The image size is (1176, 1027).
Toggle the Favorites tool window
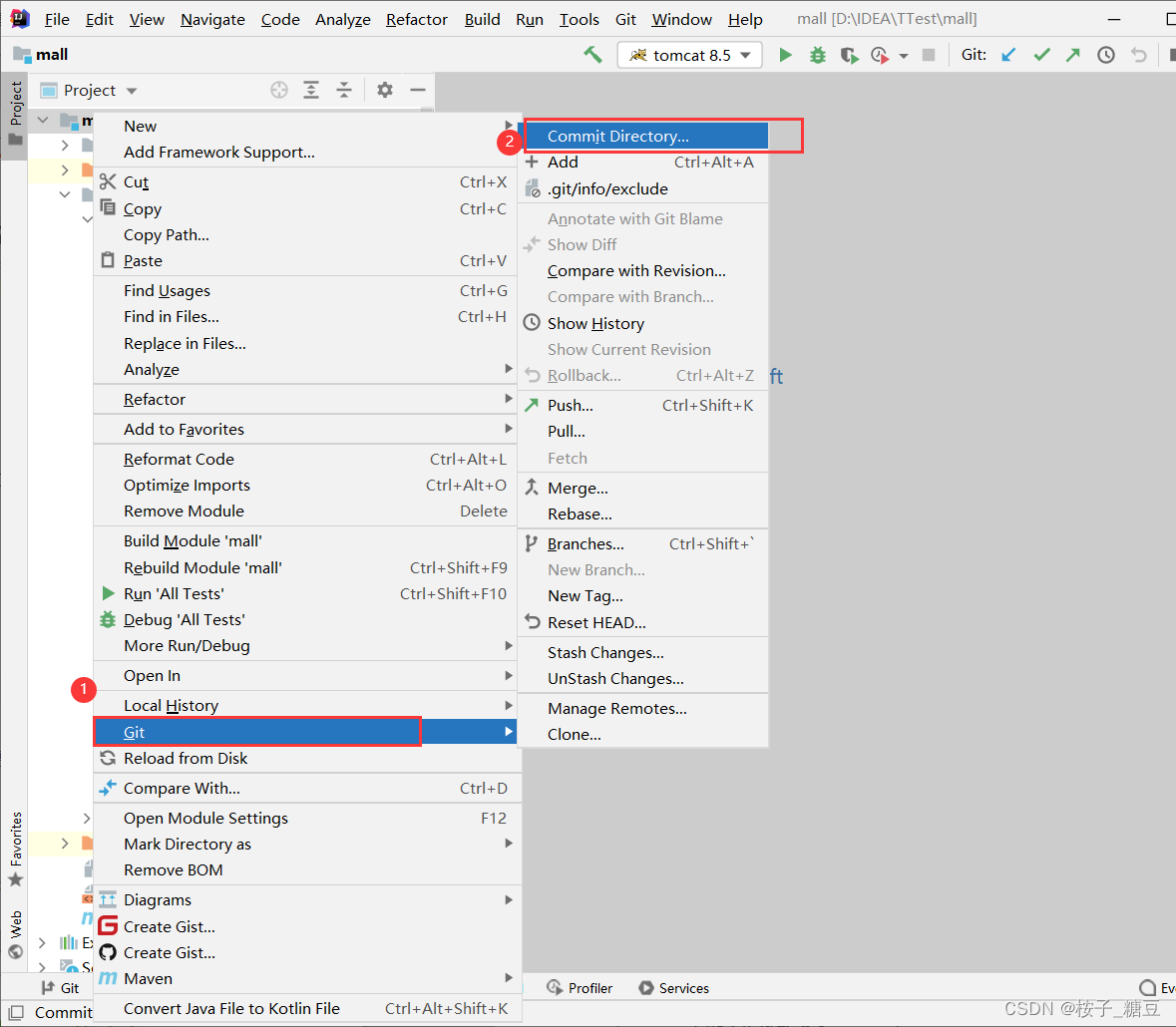click(16, 844)
